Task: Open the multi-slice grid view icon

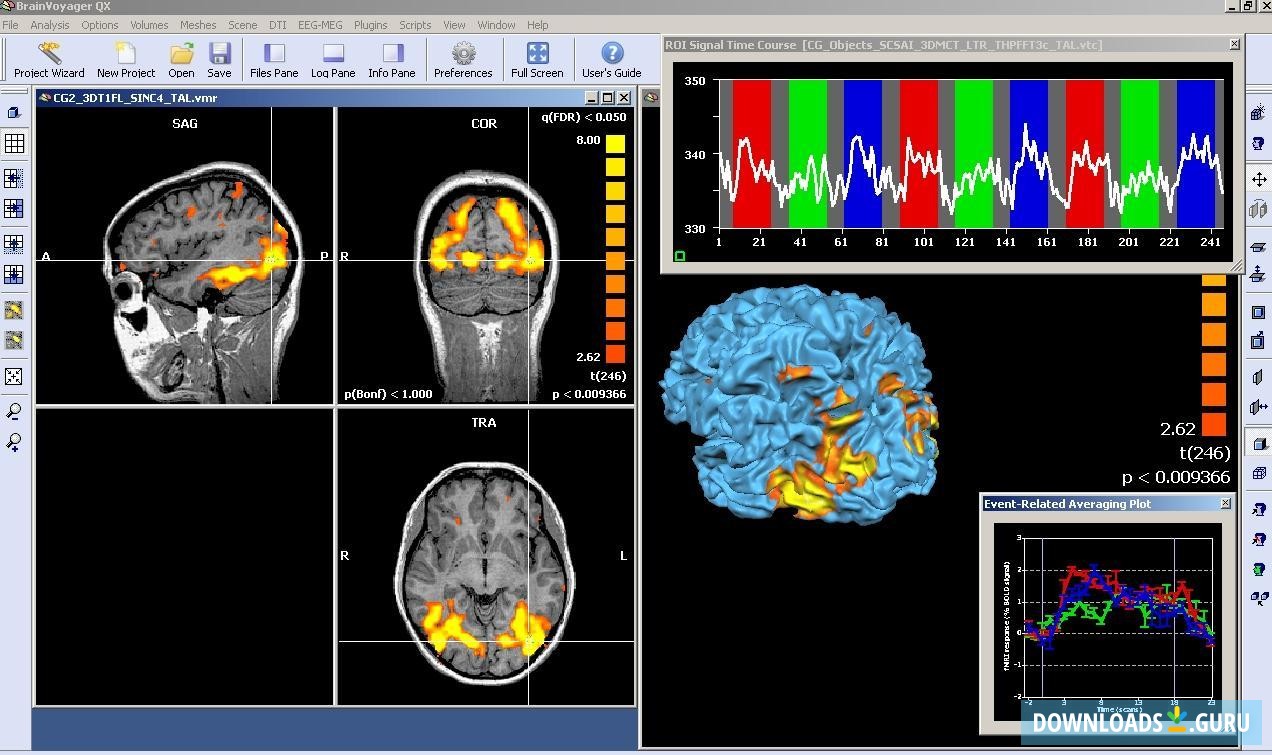Action: point(14,143)
